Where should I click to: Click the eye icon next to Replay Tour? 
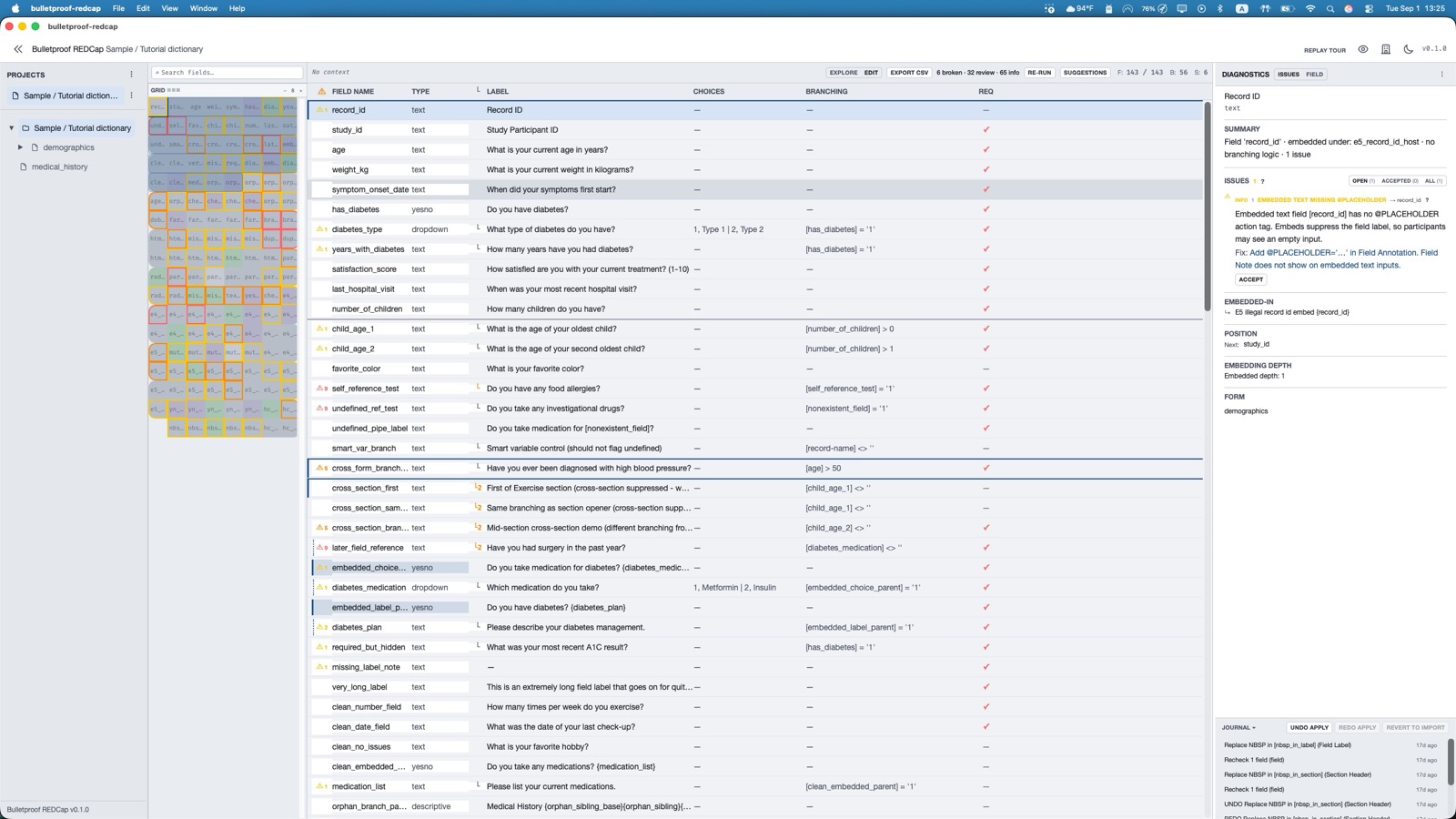[x=1363, y=49]
